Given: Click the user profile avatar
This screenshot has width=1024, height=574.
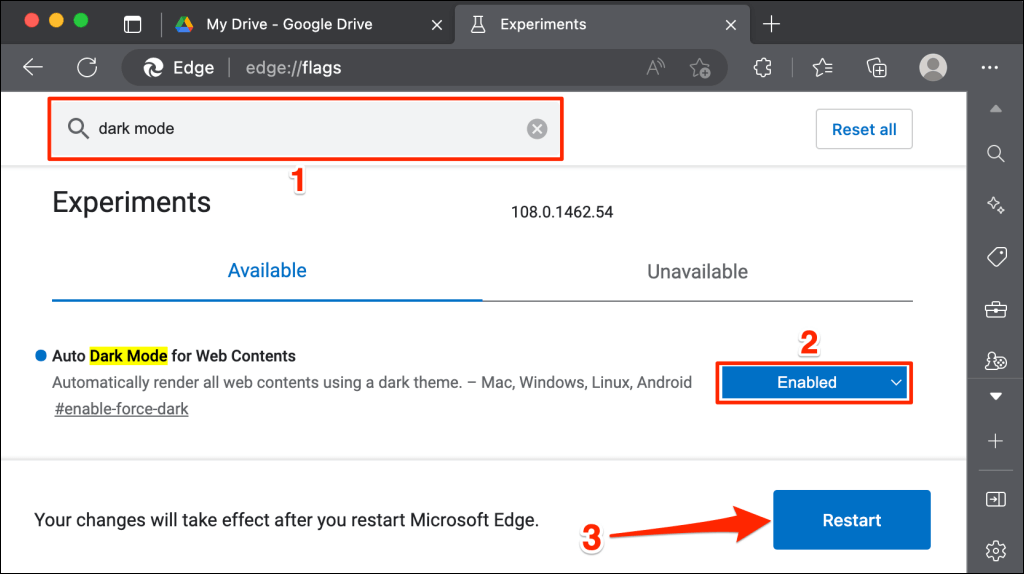Looking at the screenshot, I should click(932, 67).
